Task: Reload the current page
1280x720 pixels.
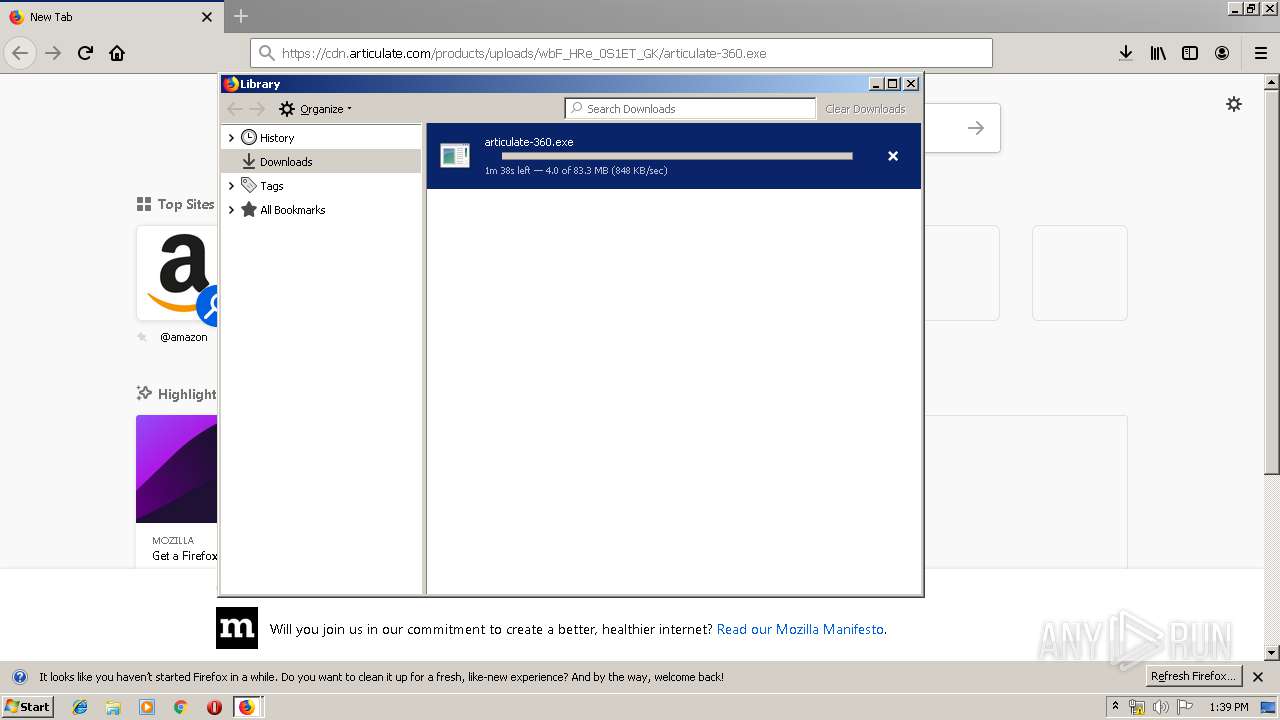Action: pos(85,53)
